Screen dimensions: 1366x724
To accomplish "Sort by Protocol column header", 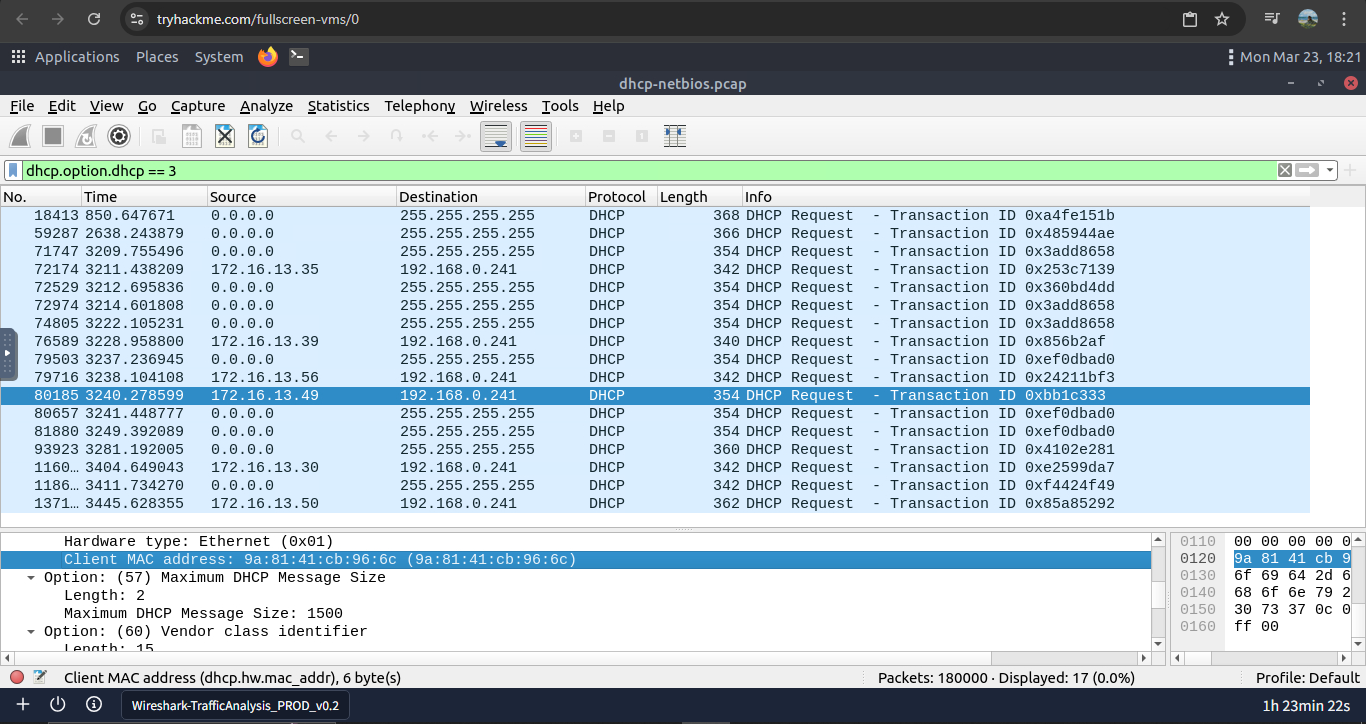I will point(621,197).
